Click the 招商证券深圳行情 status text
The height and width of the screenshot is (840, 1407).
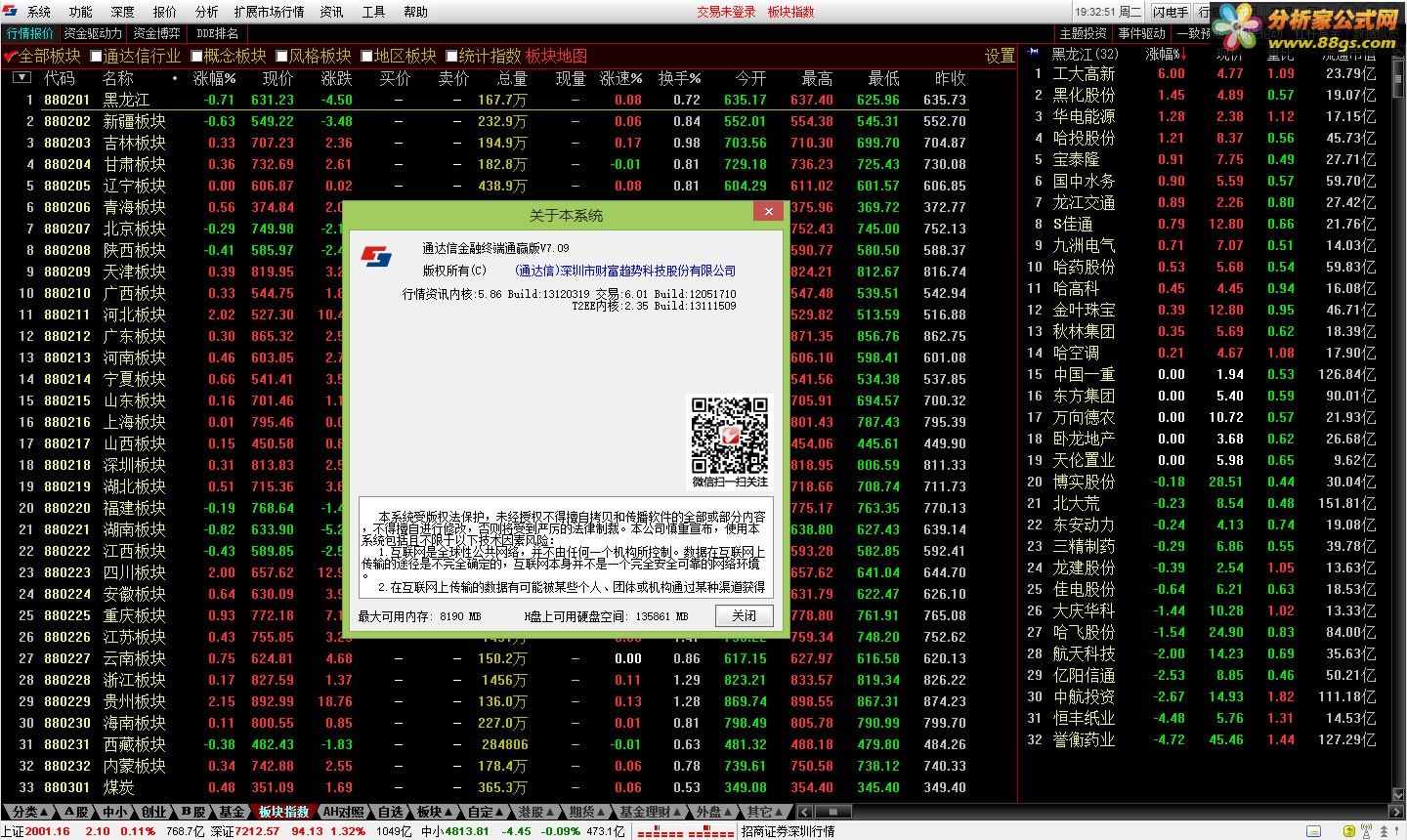click(788, 831)
